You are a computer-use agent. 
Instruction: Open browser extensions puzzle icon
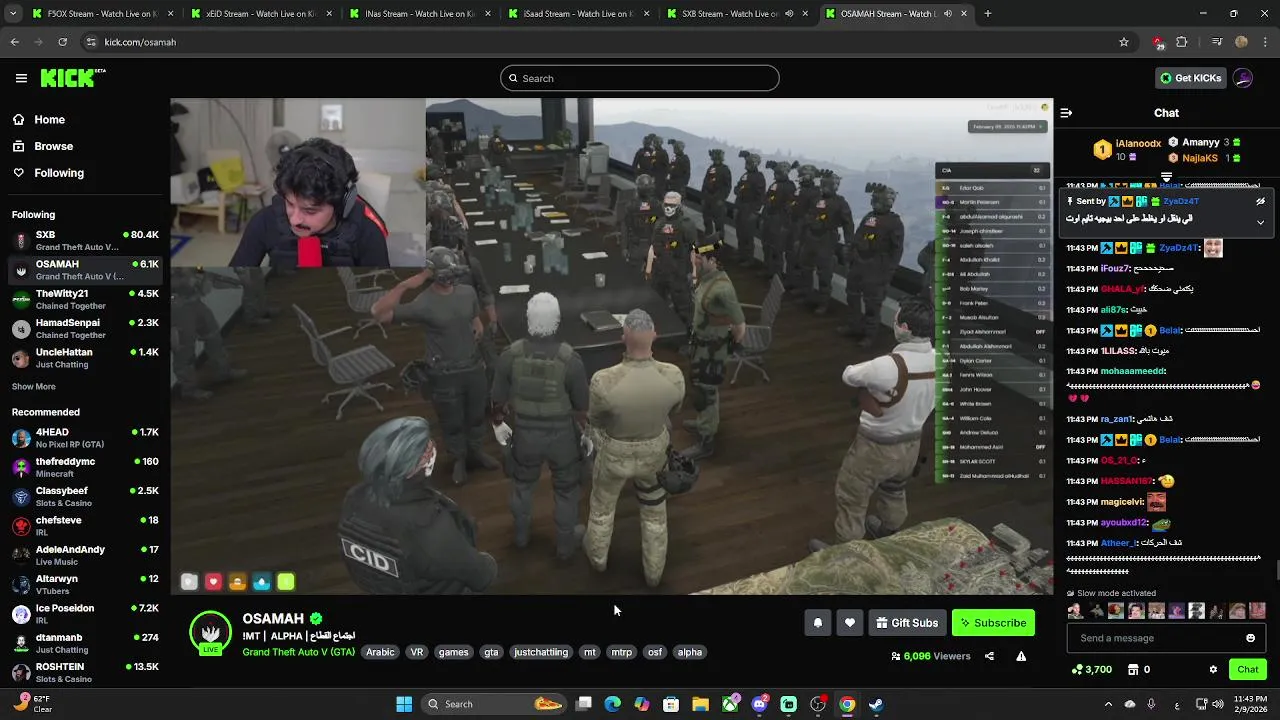coord(1182,42)
